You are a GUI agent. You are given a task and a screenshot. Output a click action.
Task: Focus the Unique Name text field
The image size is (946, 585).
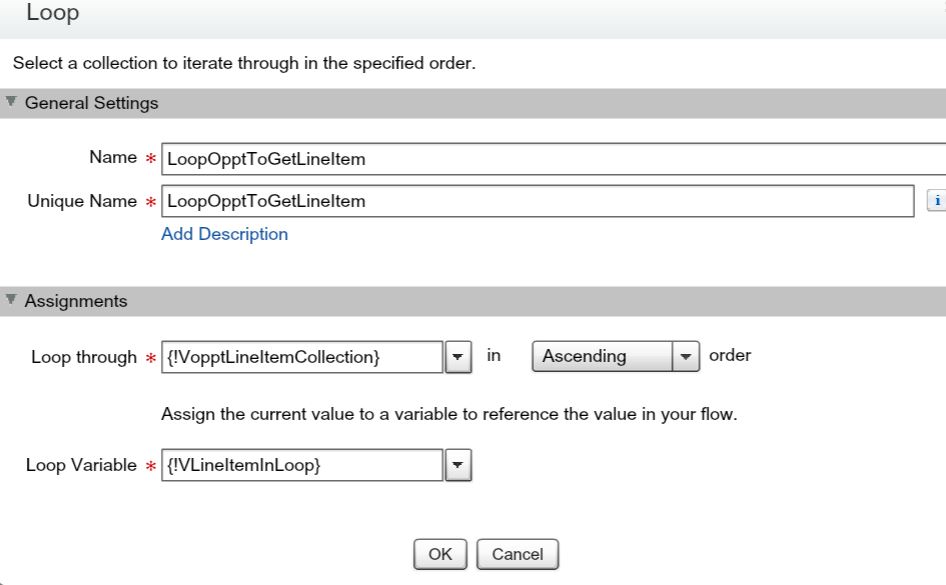tap(536, 201)
